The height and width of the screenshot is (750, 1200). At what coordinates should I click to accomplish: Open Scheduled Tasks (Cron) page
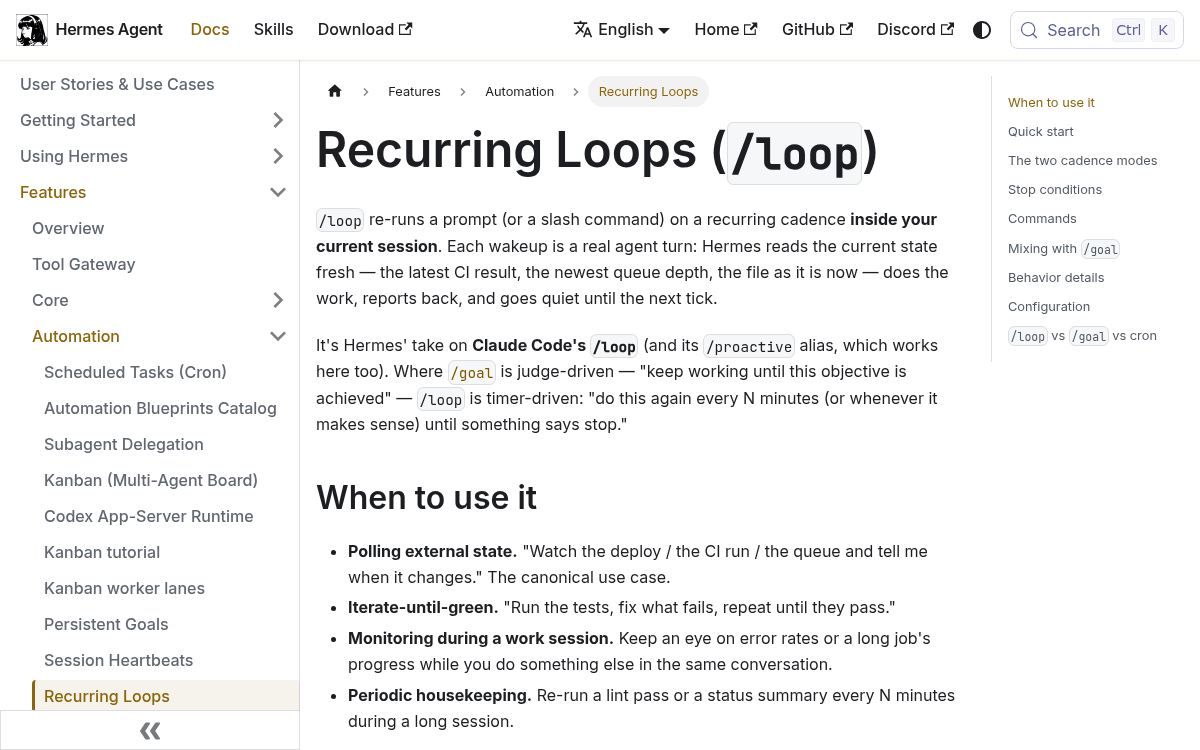tap(136, 372)
